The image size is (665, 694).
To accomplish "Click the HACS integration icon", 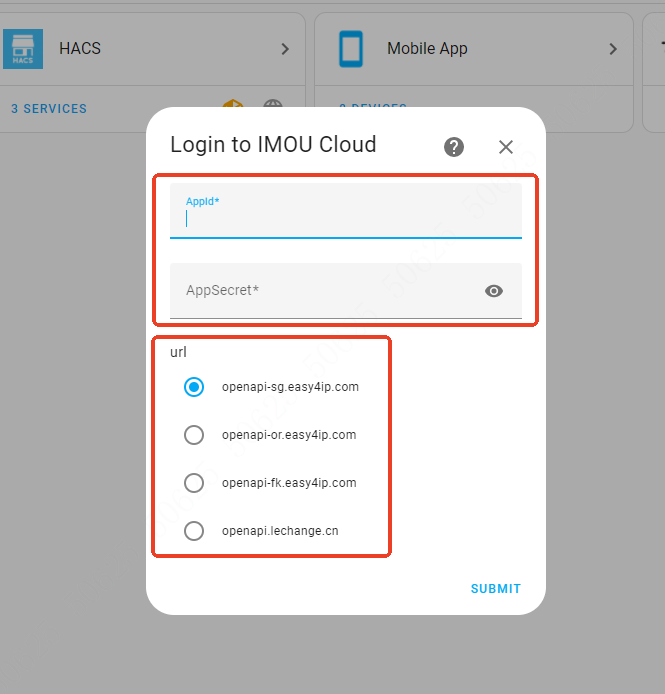I will 23,49.
